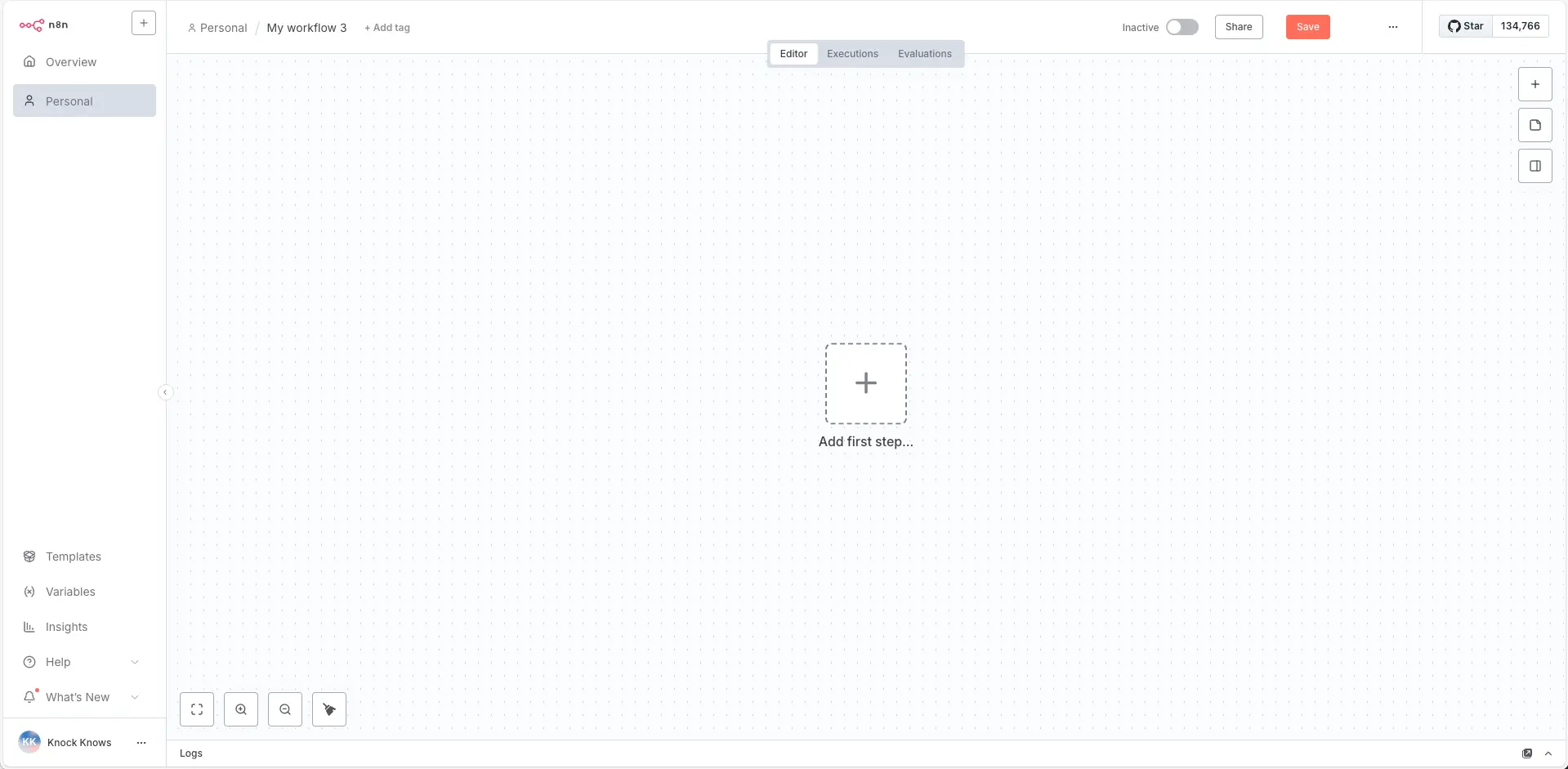Switch to the Executions tab
The image size is (1568, 769).
[851, 53]
